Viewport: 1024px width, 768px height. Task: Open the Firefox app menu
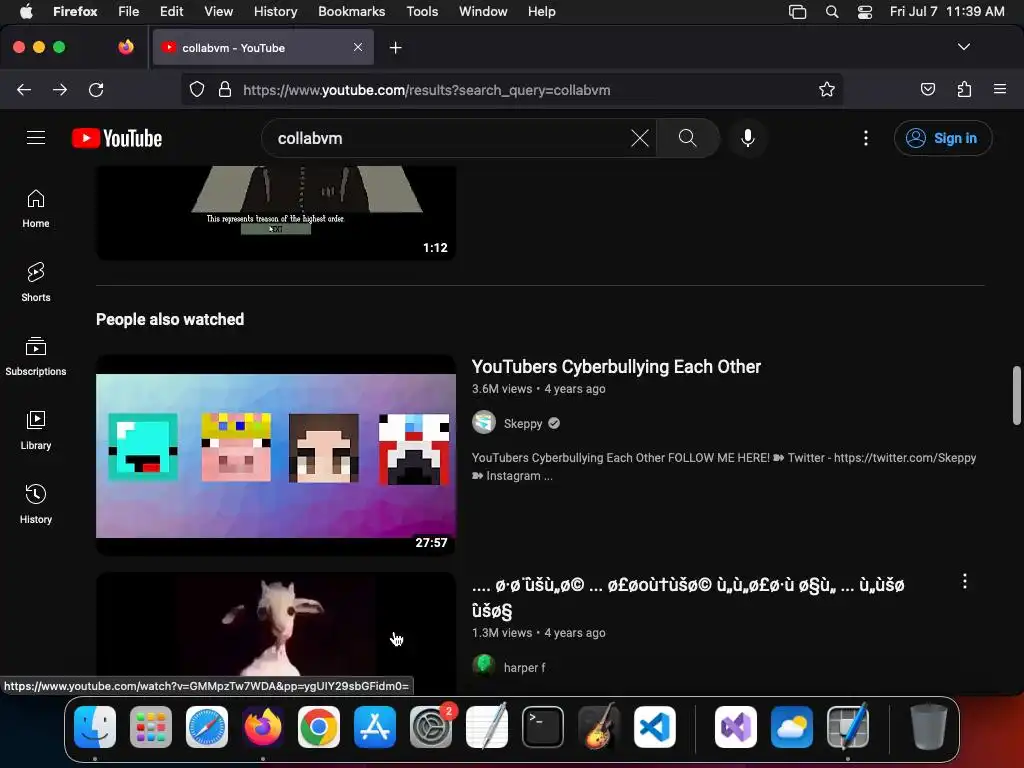(75, 11)
